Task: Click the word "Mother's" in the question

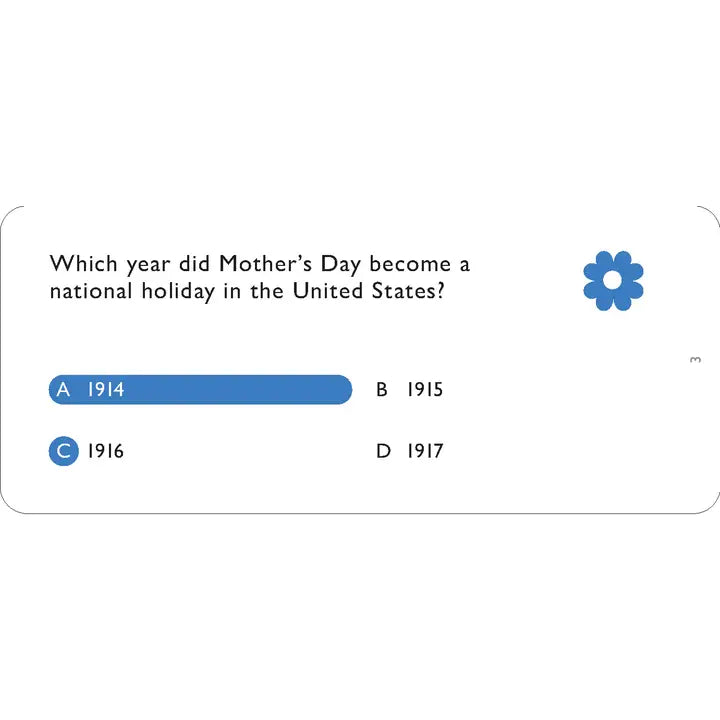Action: click(265, 264)
